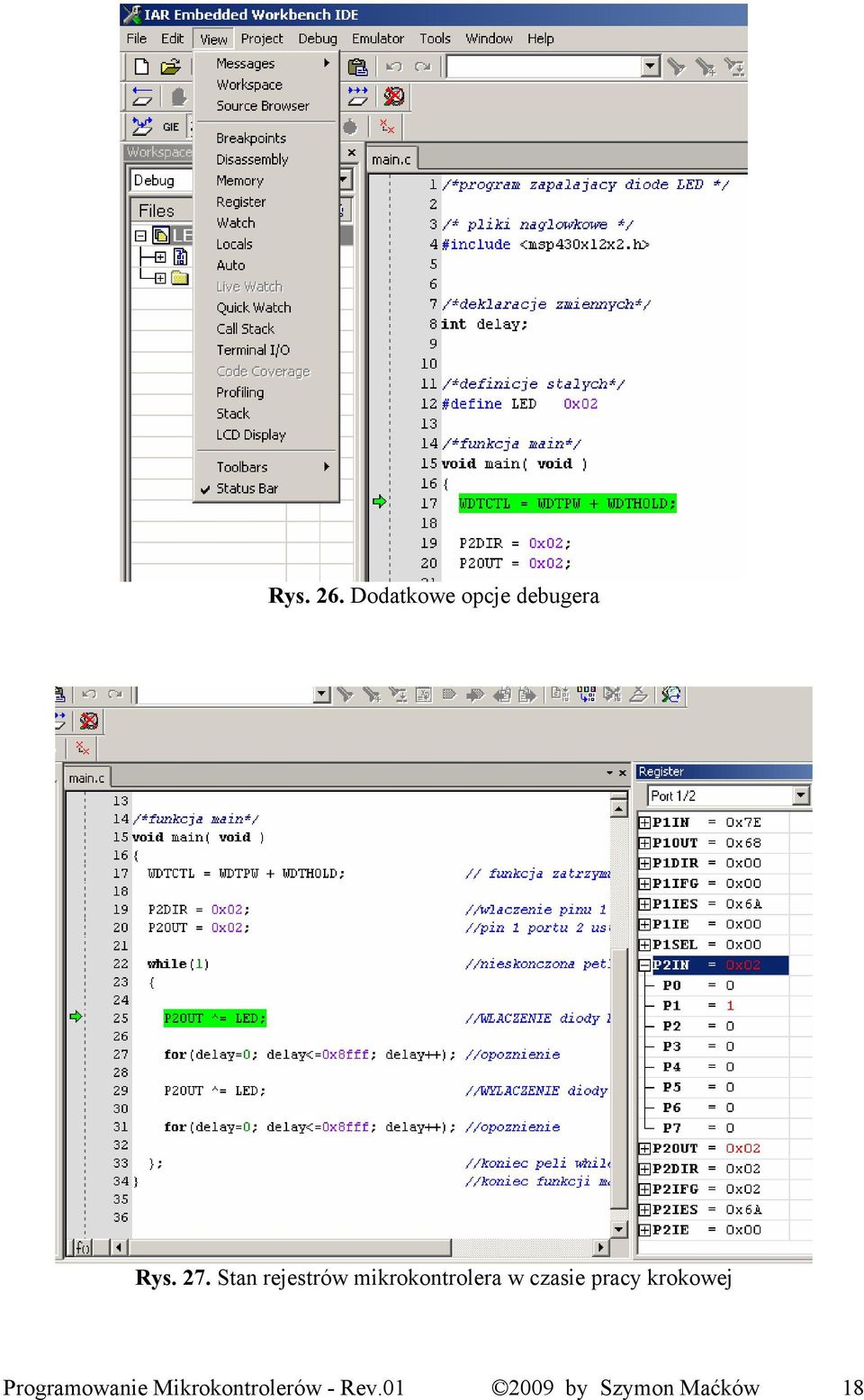The height and width of the screenshot is (1400, 864).
Task: Click the Undo arrow in the top figure toolbar
Action: [393, 67]
